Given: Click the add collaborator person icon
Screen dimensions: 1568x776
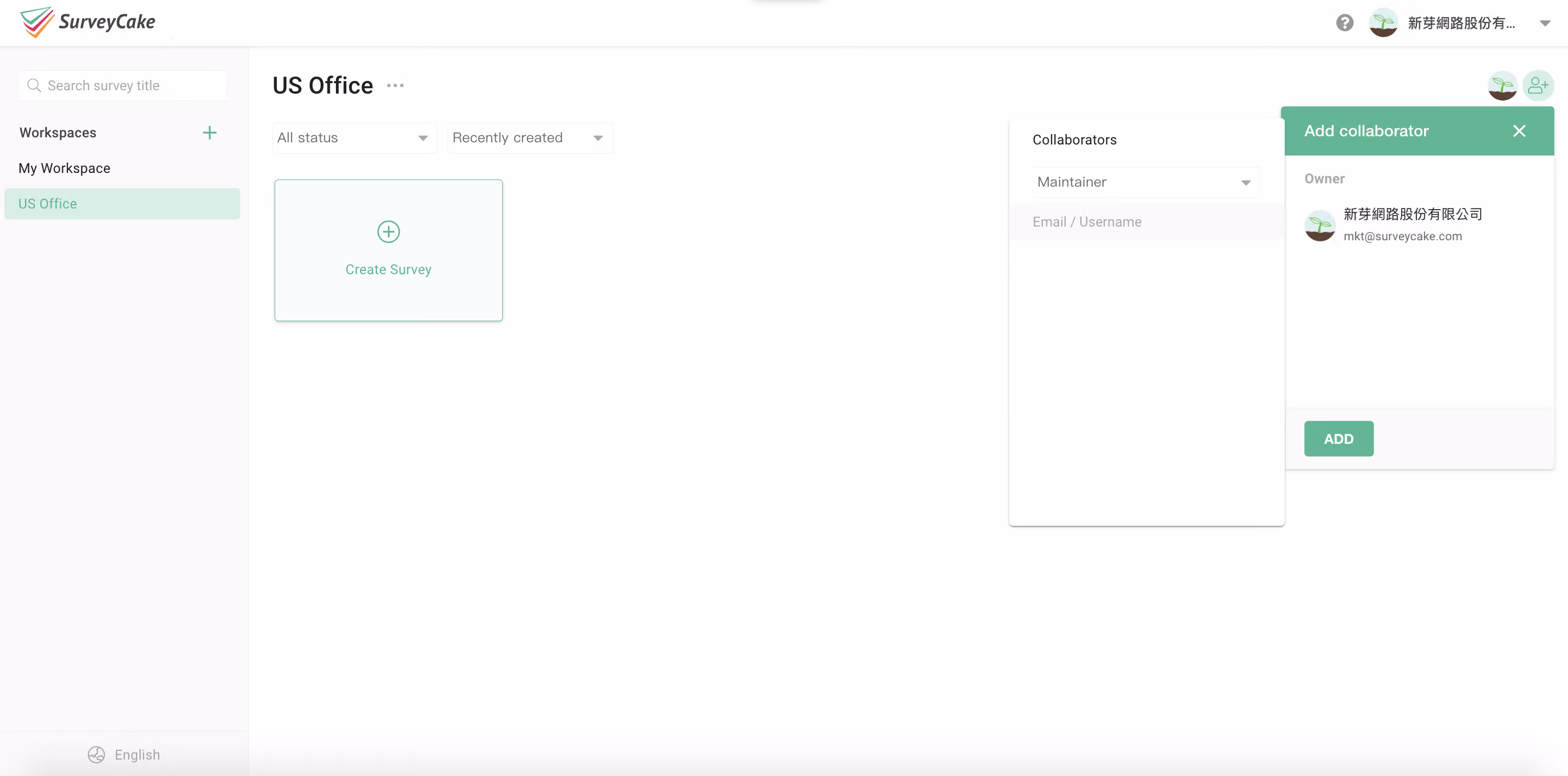Looking at the screenshot, I should (x=1537, y=86).
